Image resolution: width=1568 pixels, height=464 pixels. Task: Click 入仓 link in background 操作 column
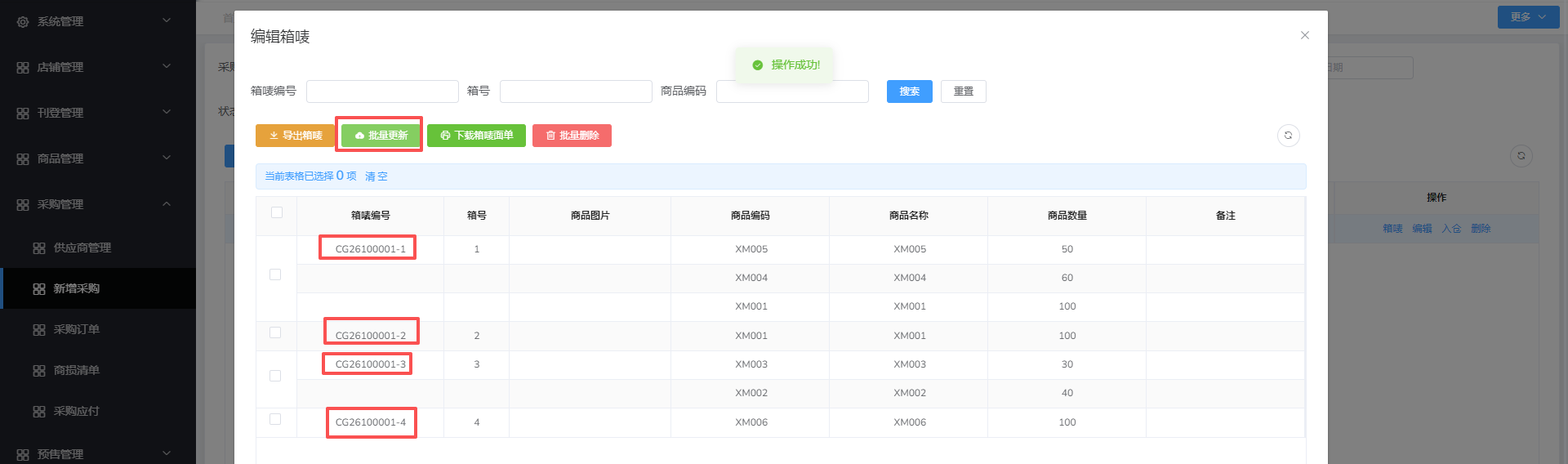(x=1451, y=229)
